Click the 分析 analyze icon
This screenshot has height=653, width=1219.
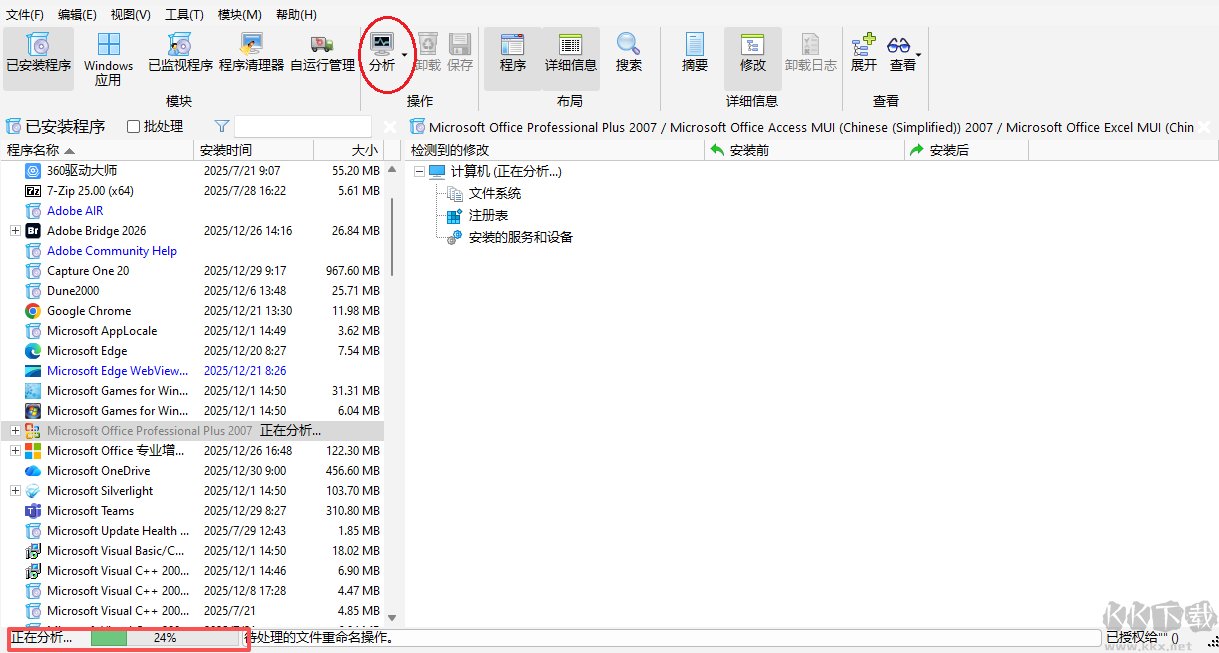pyautogui.click(x=382, y=44)
